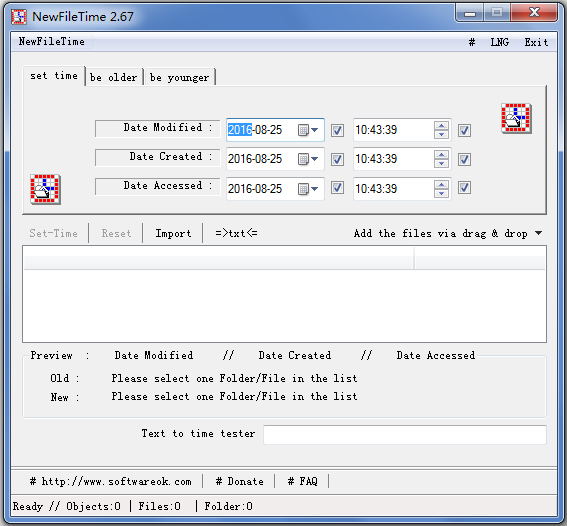Click the NewFileTime title bar app icon
Image resolution: width=567 pixels, height=526 pixels.
pos(19,17)
